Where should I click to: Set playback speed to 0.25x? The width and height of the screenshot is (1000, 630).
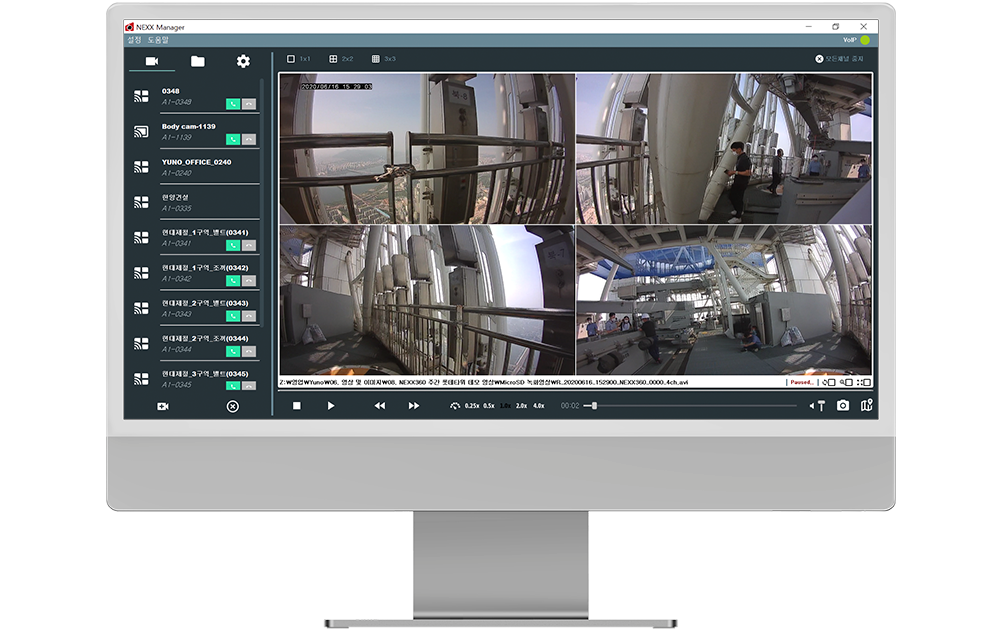[x=471, y=406]
